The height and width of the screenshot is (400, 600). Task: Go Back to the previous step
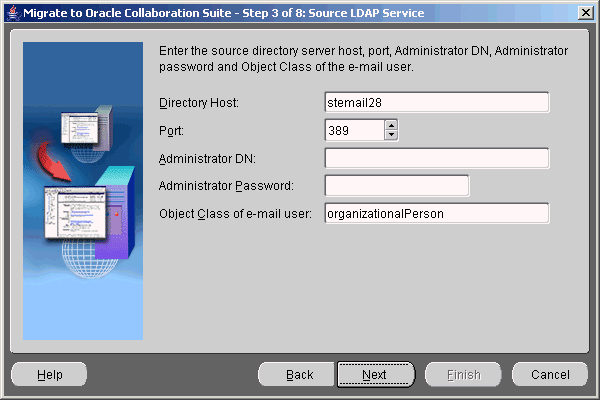(297, 374)
